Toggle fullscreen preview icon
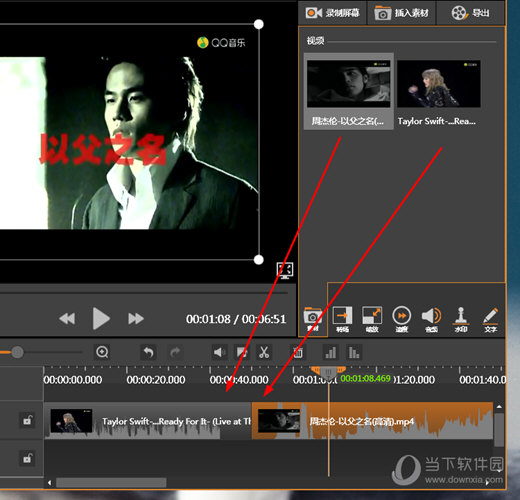 [x=285, y=270]
